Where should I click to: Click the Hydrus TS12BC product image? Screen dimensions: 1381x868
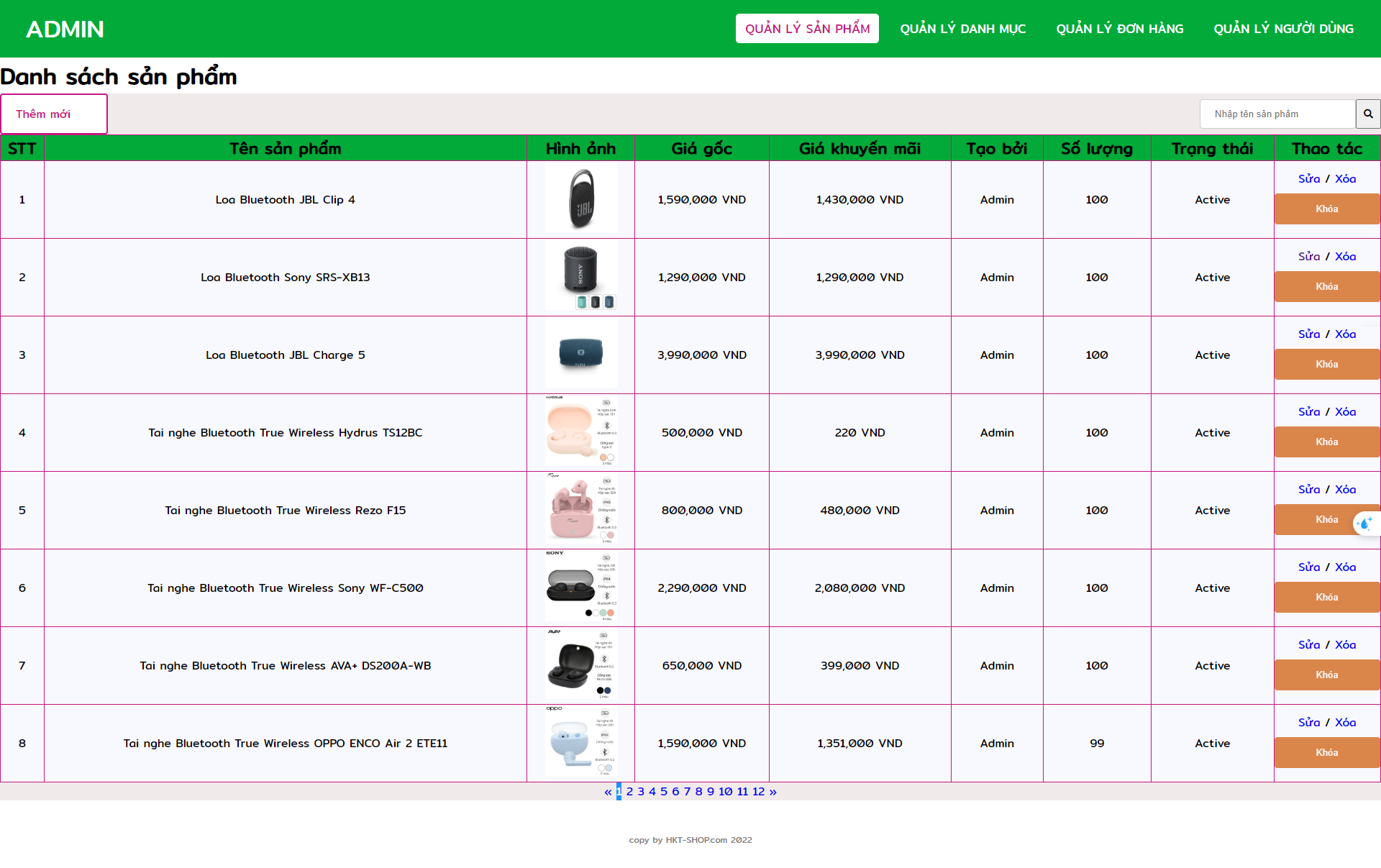(x=580, y=432)
